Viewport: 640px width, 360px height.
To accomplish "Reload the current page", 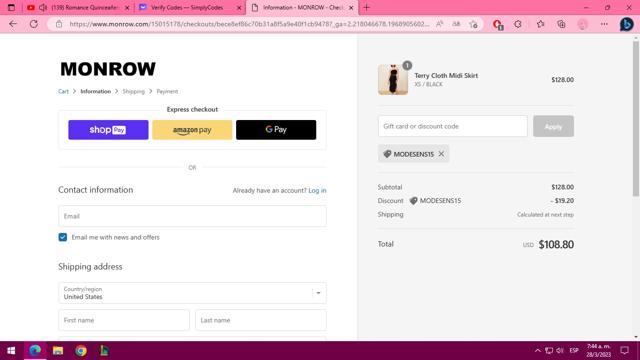I will [x=34, y=24].
